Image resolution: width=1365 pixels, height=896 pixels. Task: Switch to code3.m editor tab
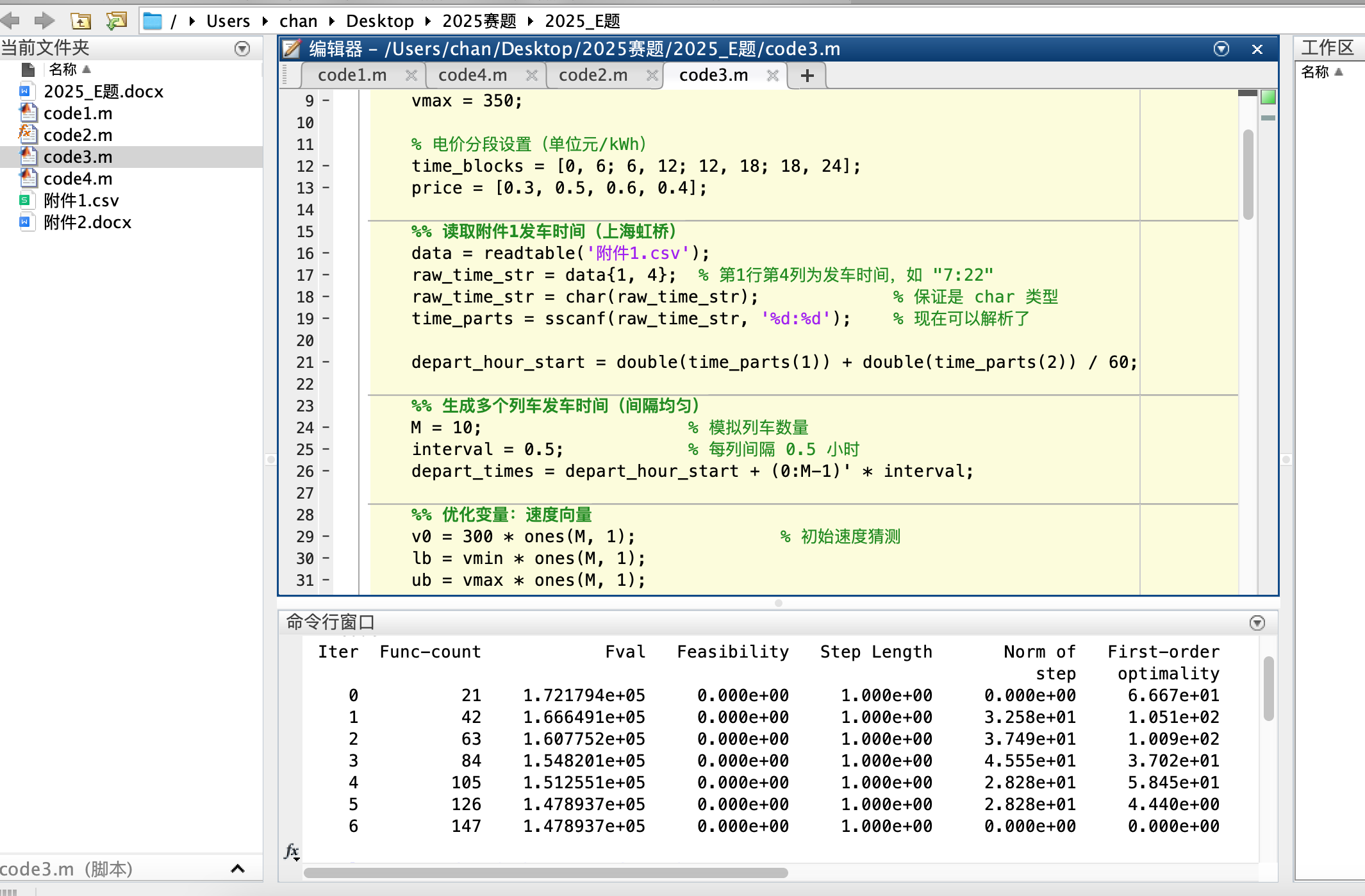(713, 76)
